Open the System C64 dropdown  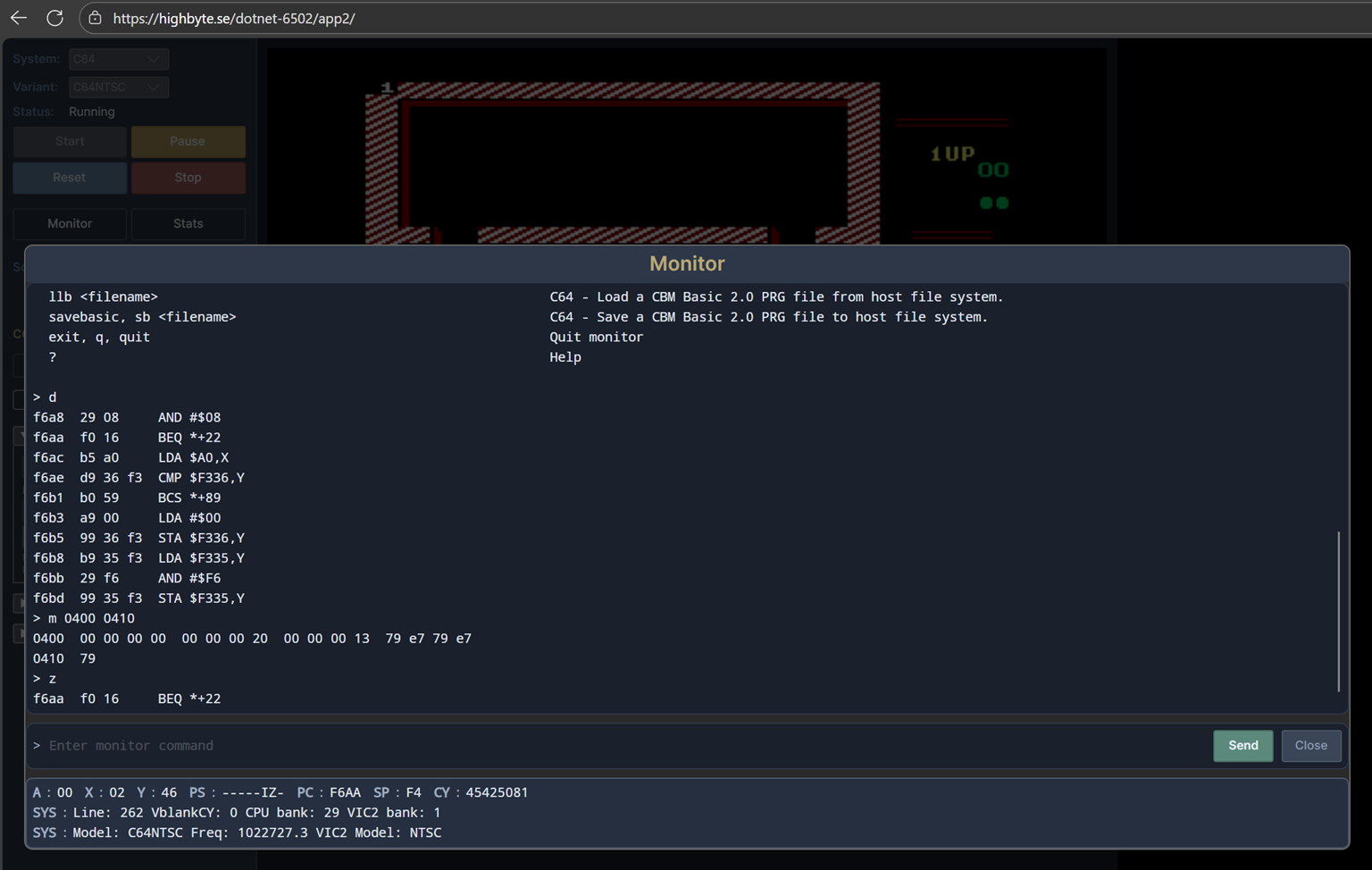(118, 59)
